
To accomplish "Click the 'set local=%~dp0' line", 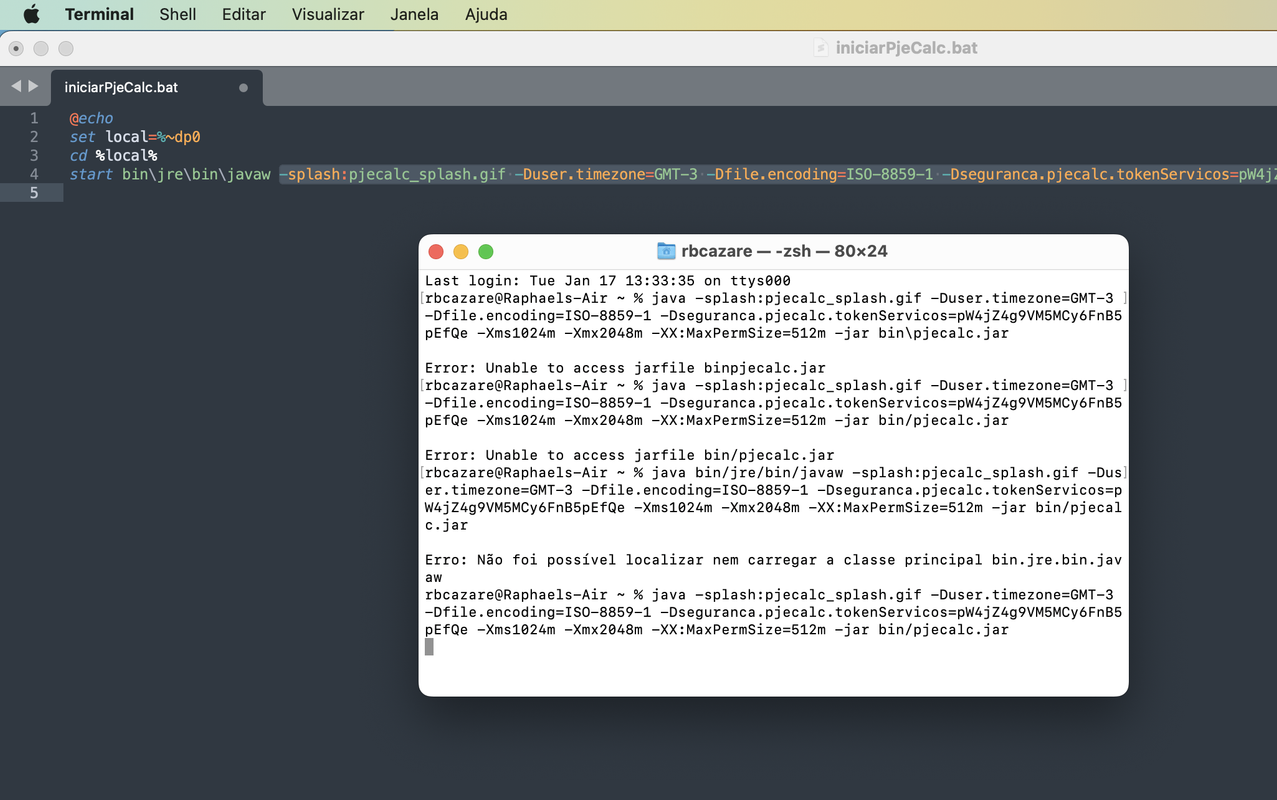I will pos(135,137).
